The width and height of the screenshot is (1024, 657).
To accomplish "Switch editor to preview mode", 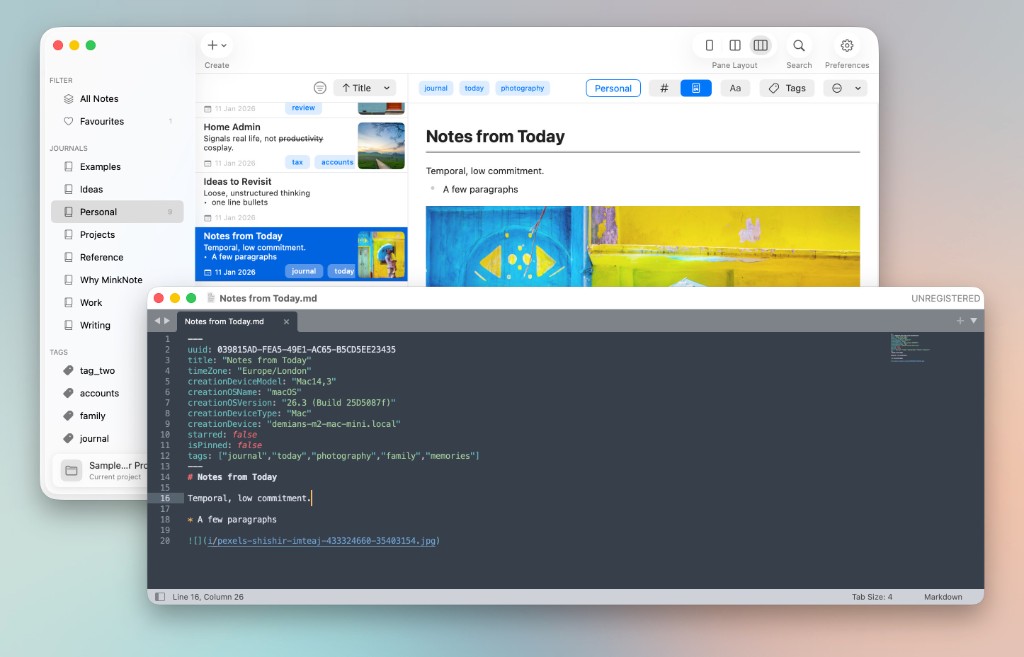I will [x=696, y=88].
